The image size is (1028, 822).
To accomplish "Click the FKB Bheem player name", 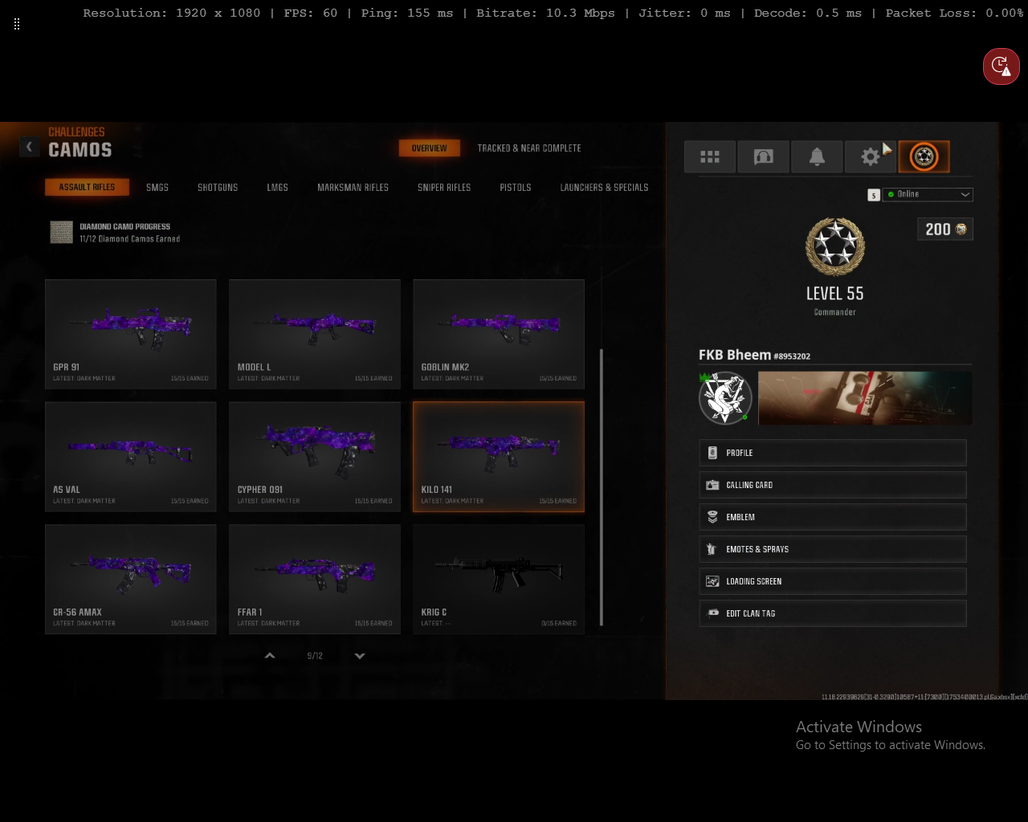I will pos(734,355).
